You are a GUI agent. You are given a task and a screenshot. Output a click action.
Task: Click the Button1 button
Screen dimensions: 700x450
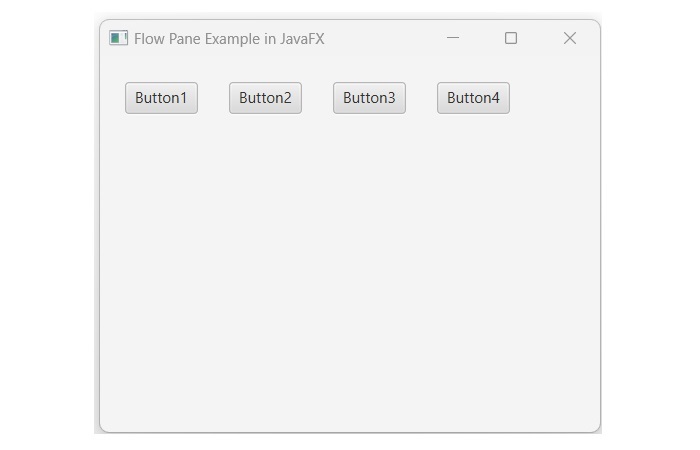(161, 98)
